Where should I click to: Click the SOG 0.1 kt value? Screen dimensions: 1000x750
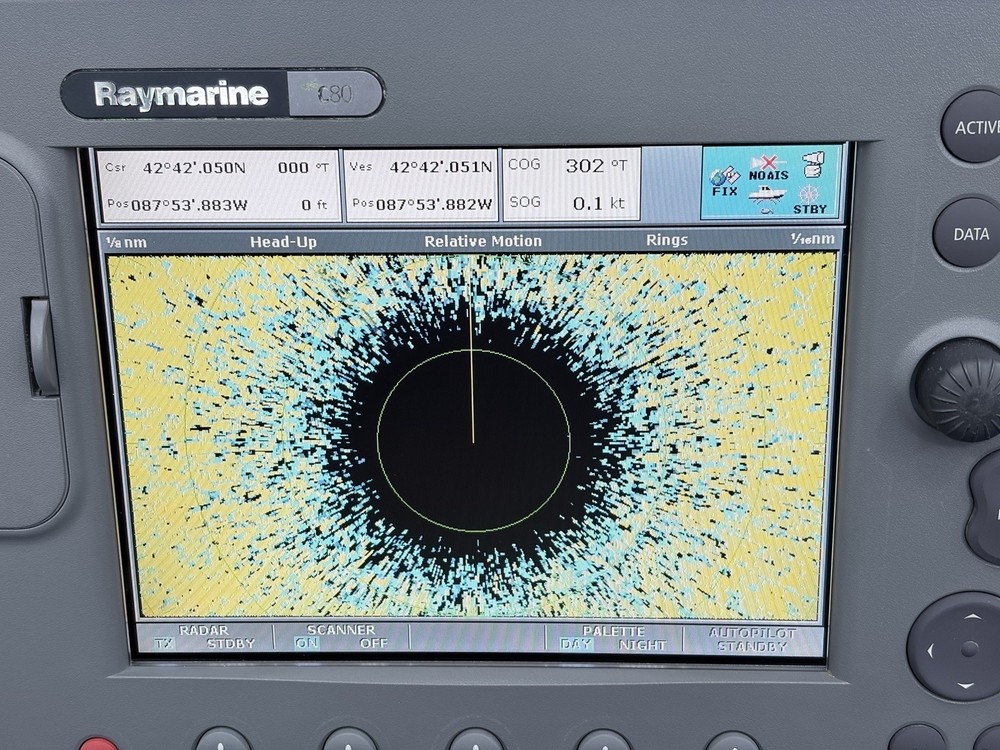(x=599, y=203)
